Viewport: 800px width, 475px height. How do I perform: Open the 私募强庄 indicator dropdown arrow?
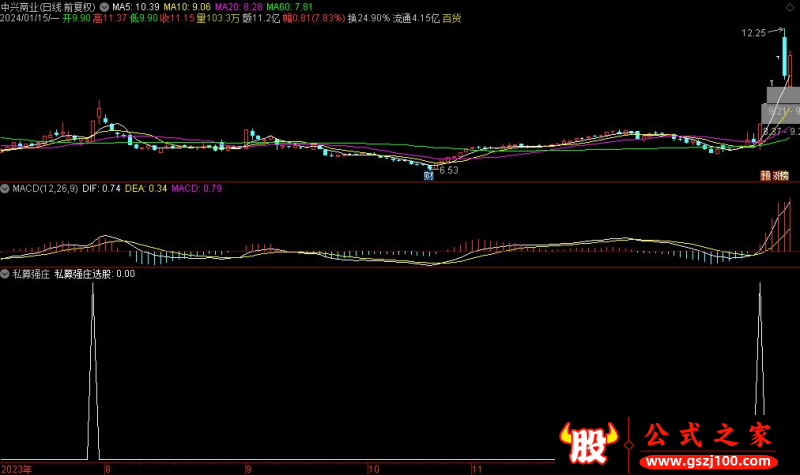click(6, 272)
